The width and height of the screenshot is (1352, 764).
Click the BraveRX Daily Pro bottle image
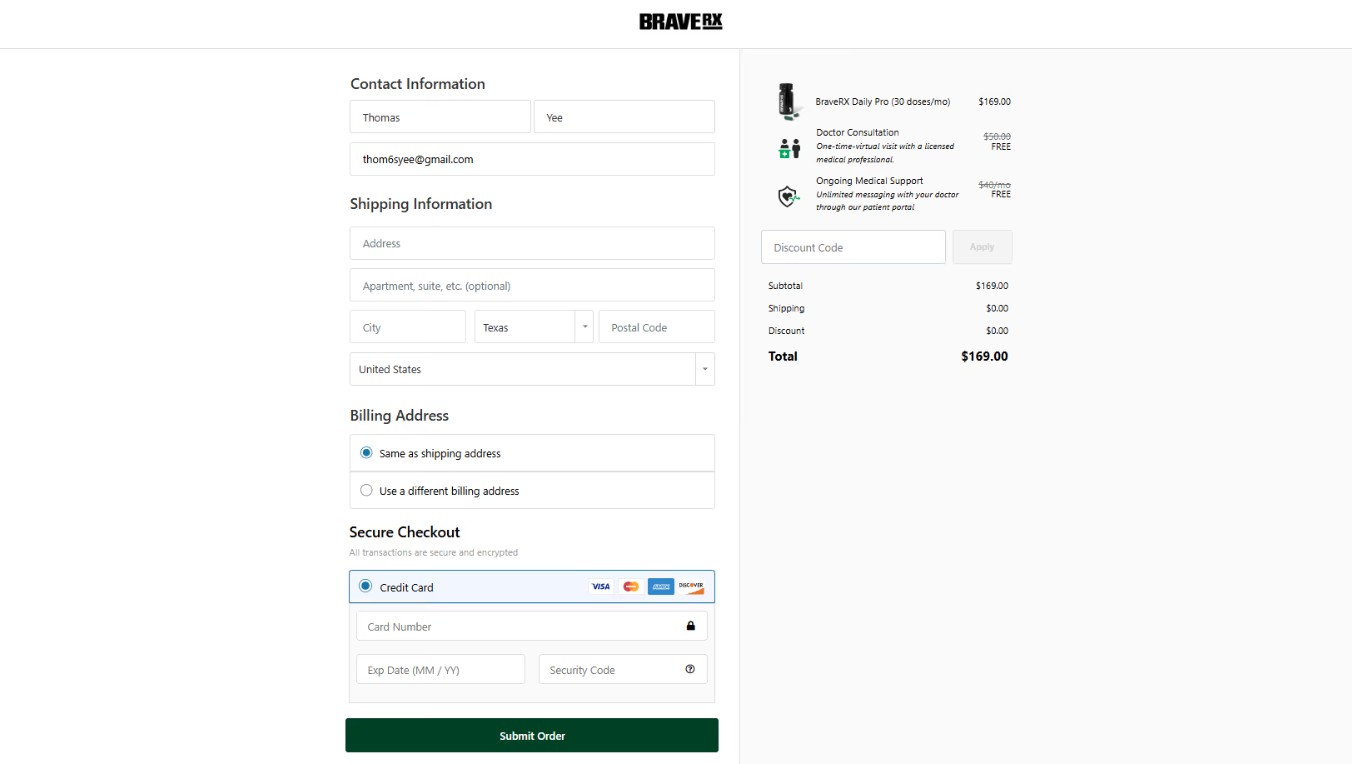pos(787,101)
